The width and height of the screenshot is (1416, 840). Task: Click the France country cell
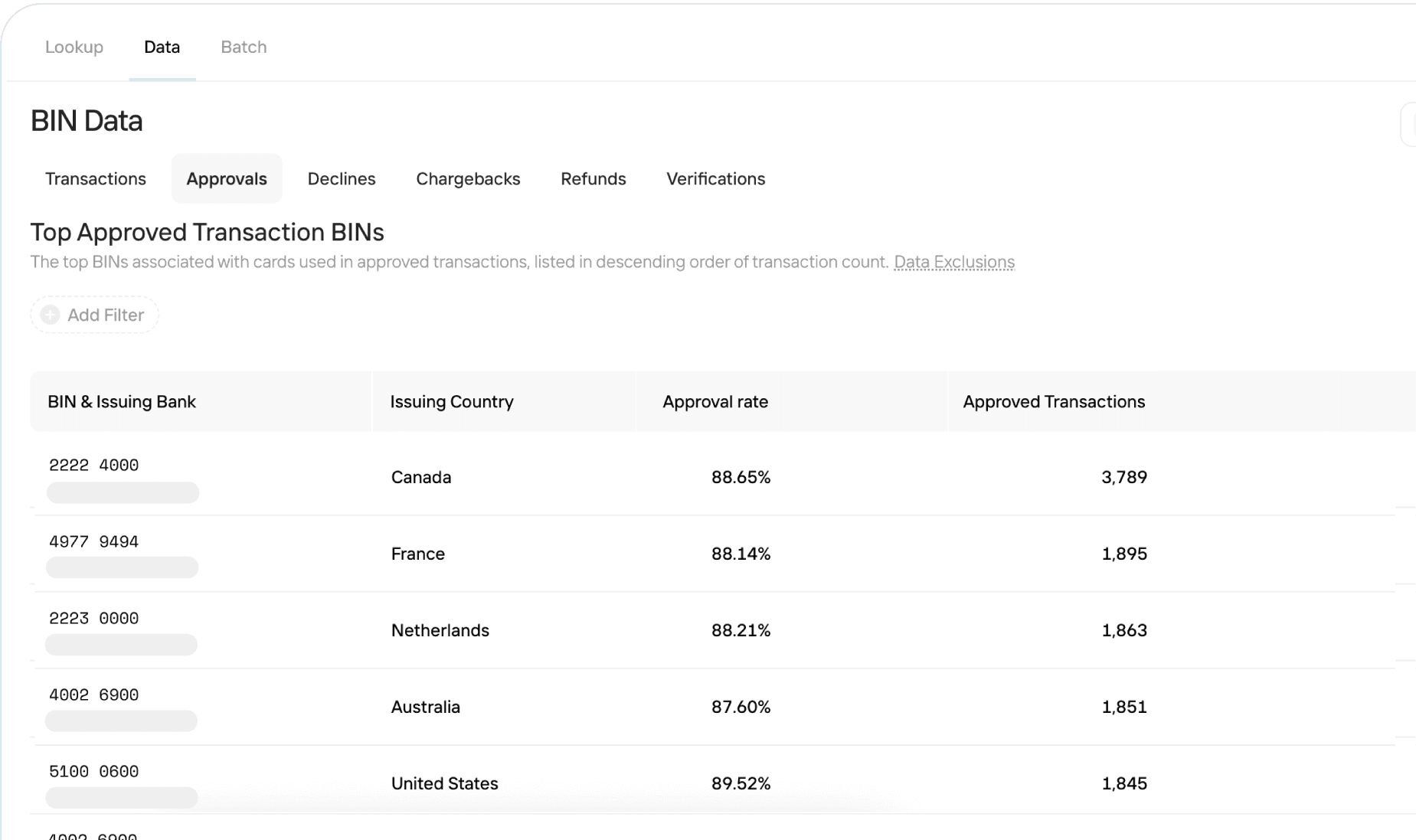coord(418,554)
